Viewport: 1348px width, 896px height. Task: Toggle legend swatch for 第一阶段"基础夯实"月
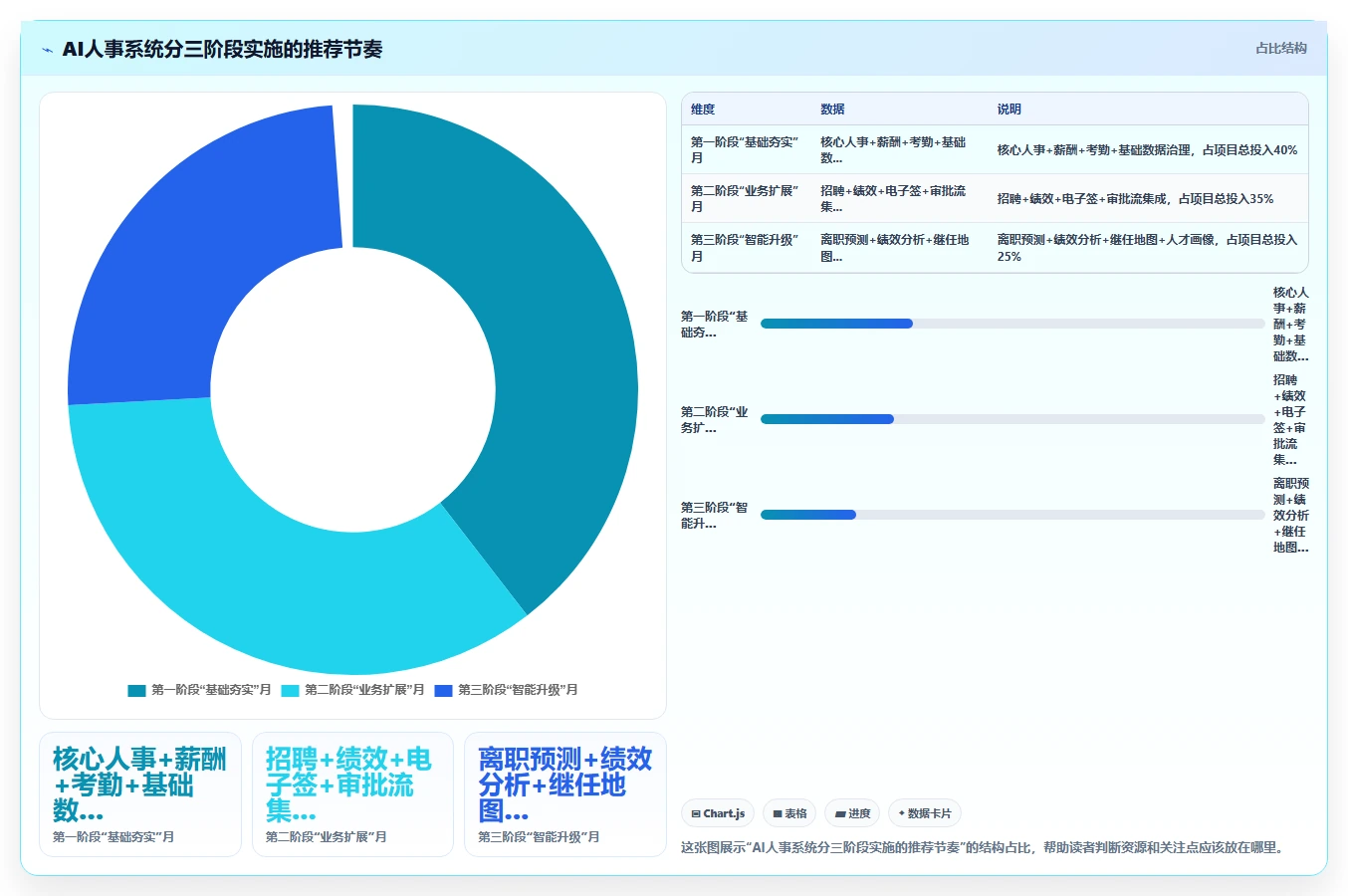point(137,690)
